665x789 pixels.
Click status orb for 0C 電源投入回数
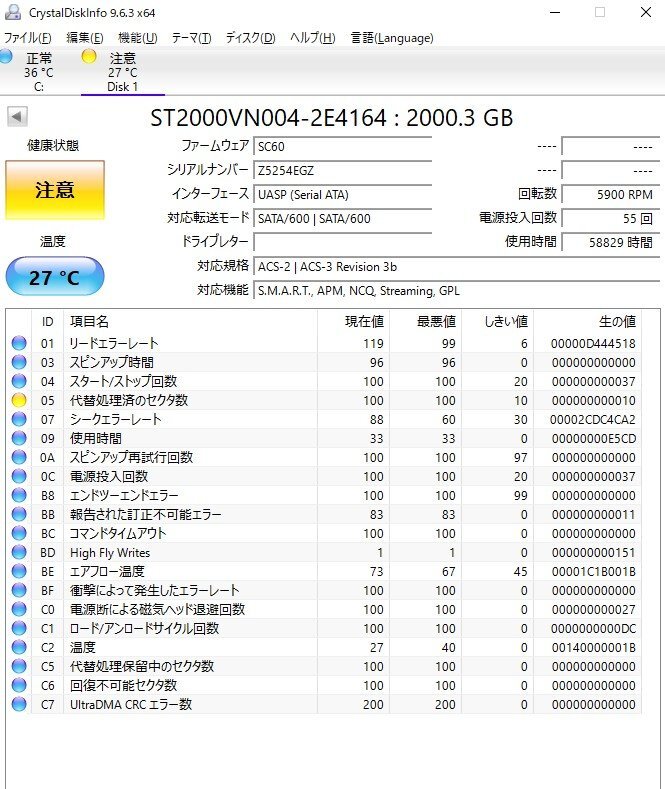tap(19, 476)
